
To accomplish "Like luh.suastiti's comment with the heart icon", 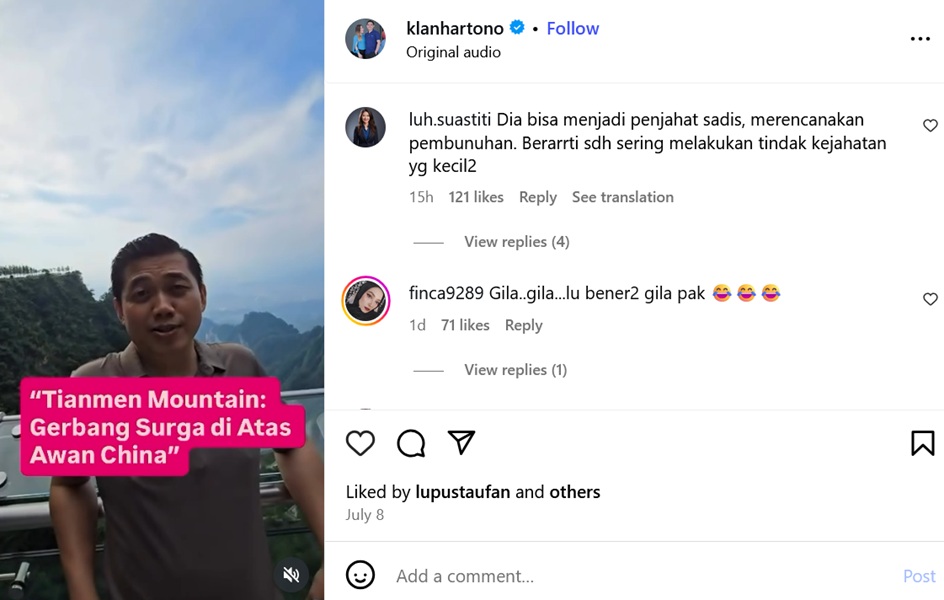I will coord(930,125).
